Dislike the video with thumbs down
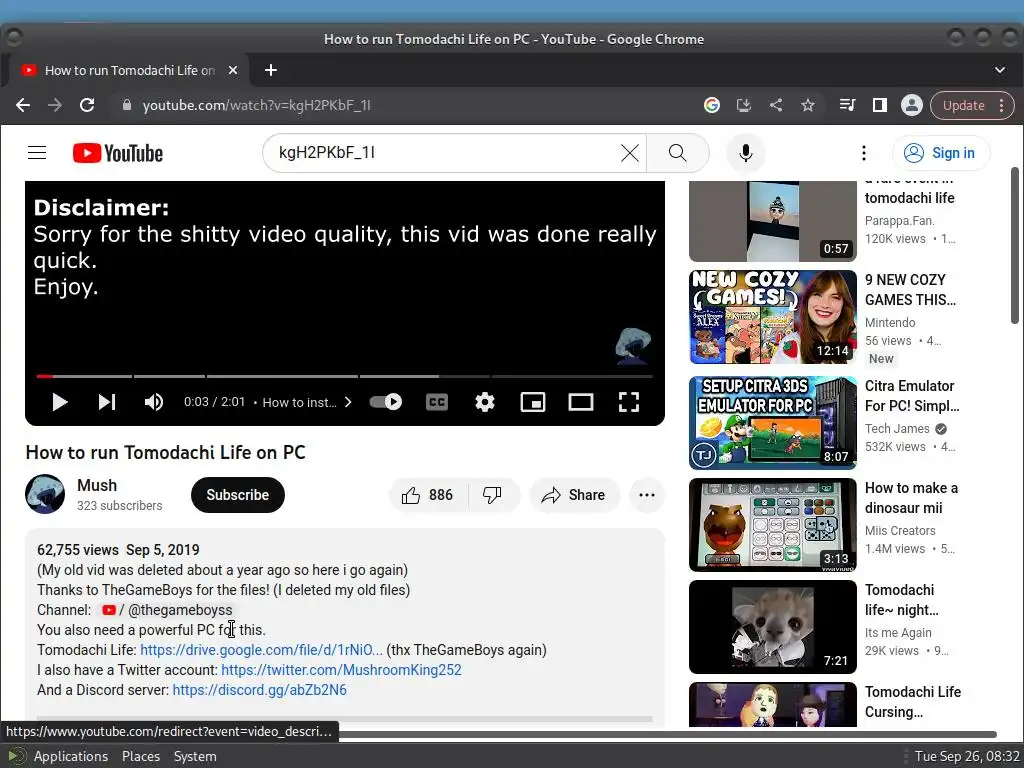 tap(493, 495)
